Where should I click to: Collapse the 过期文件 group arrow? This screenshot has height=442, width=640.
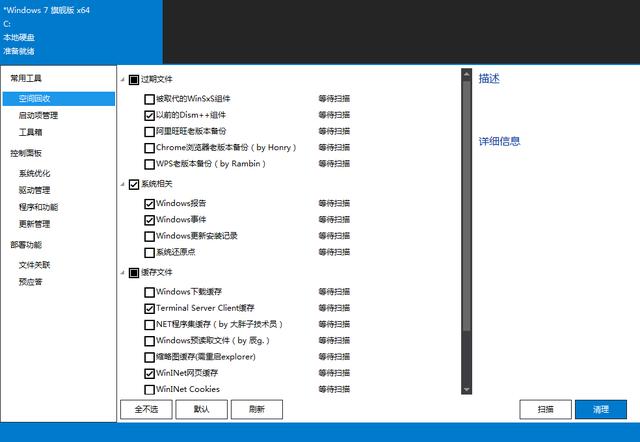pyautogui.click(x=122, y=80)
